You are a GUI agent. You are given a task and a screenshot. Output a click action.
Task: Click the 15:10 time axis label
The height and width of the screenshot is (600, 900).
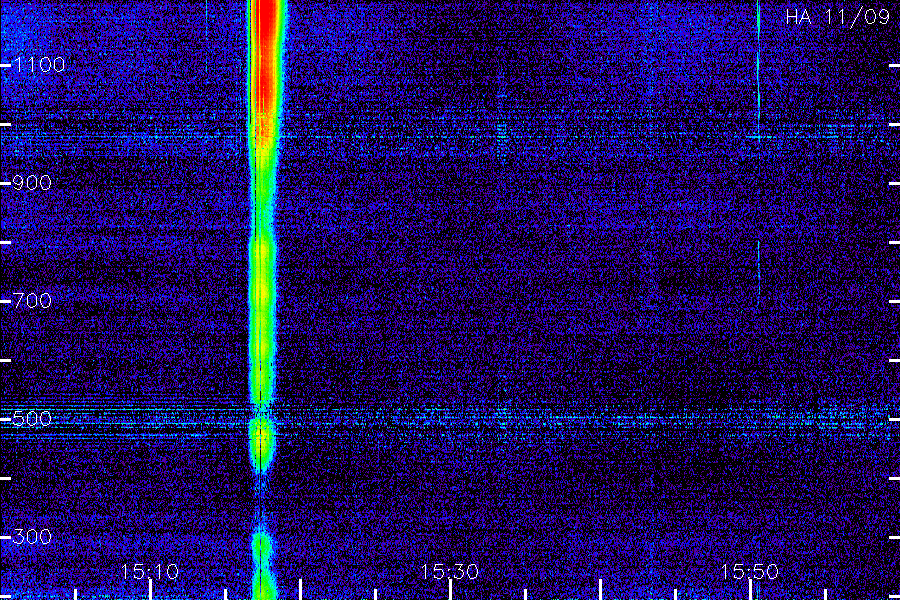(150, 572)
